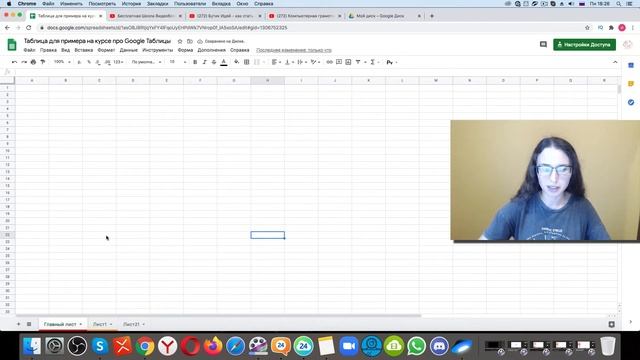Open the zoom 100% dropdown

pos(62,62)
